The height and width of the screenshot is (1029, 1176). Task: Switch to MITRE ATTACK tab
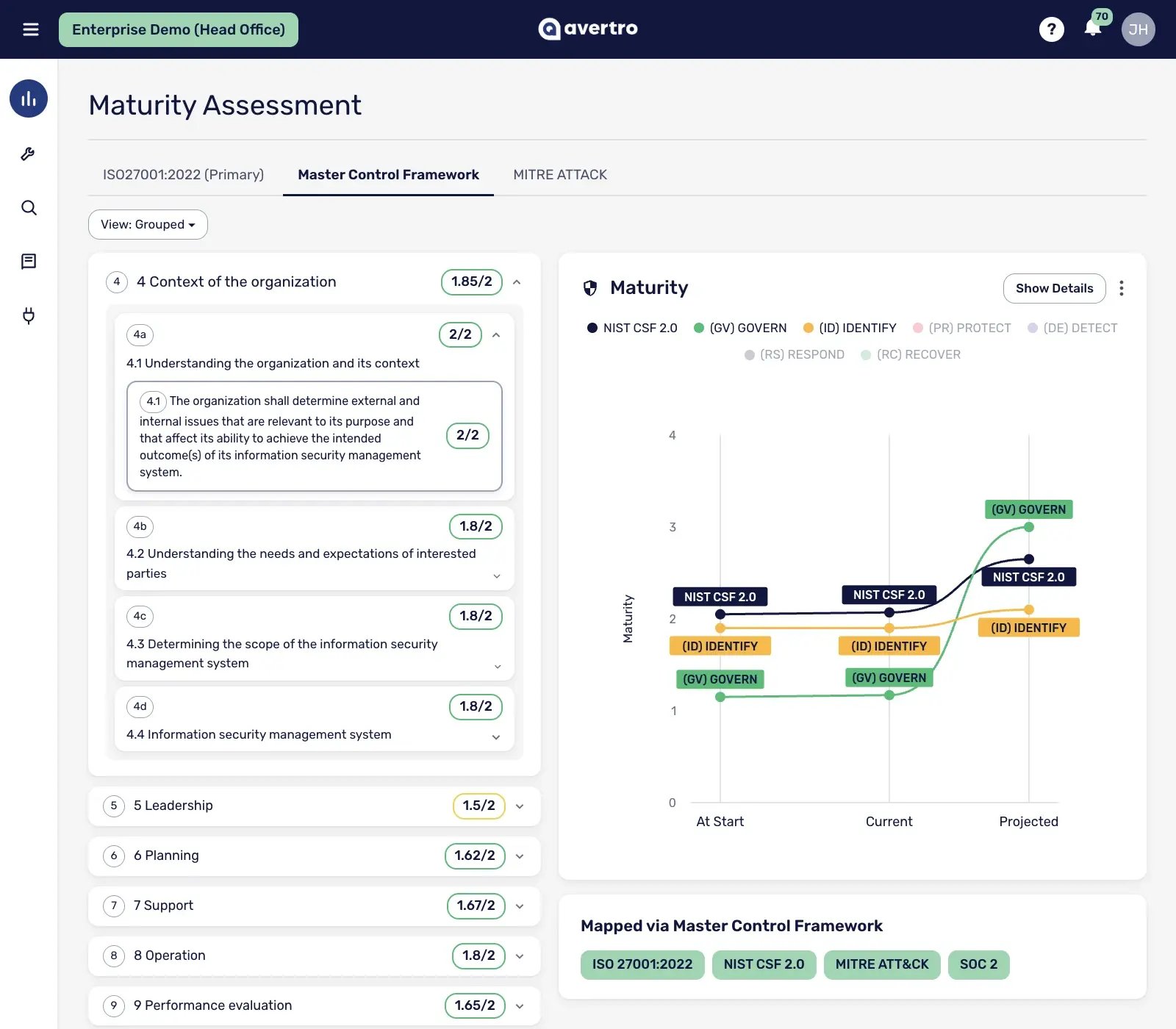(x=560, y=175)
